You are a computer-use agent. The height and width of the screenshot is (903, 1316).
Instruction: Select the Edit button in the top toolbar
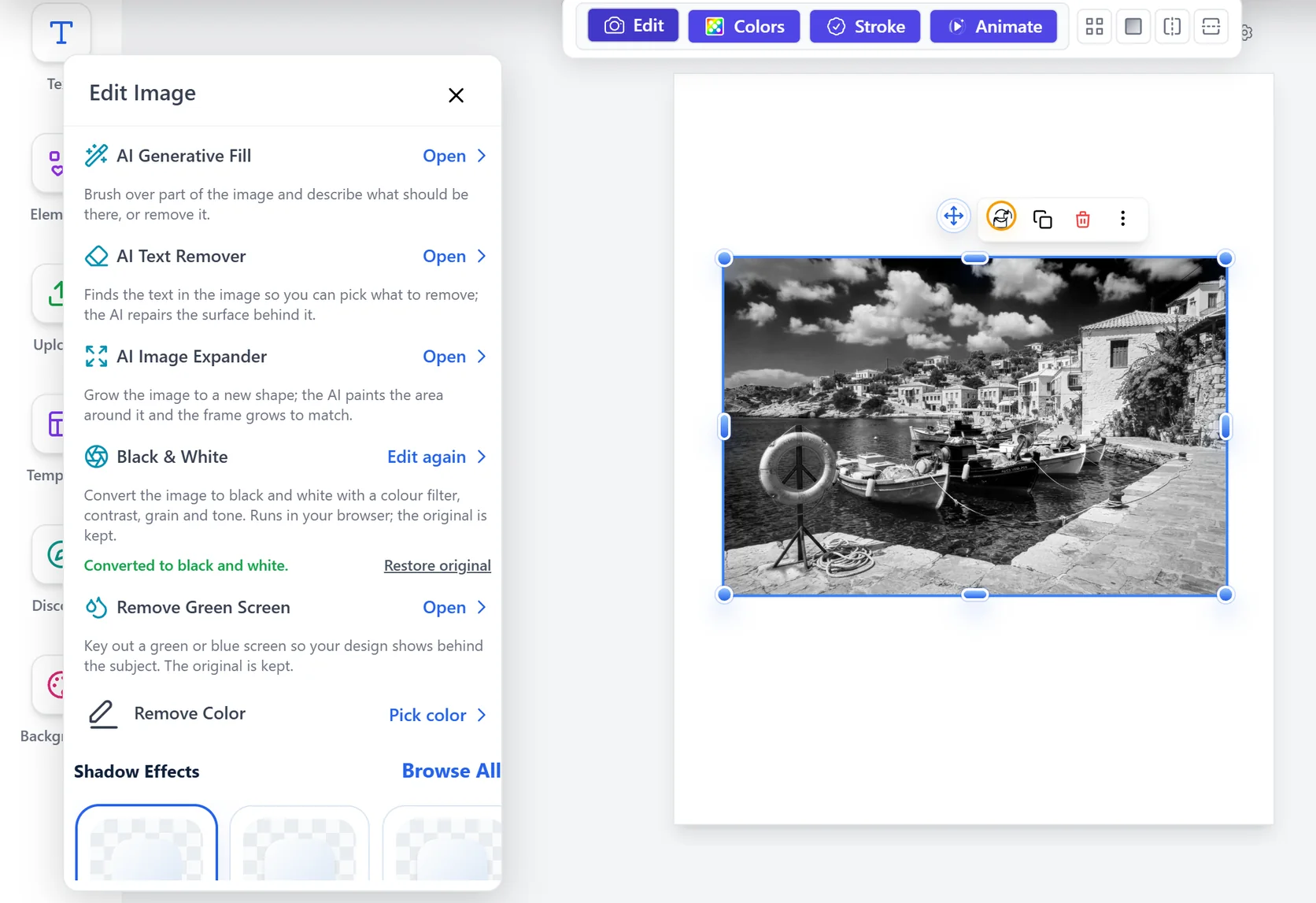pos(634,26)
